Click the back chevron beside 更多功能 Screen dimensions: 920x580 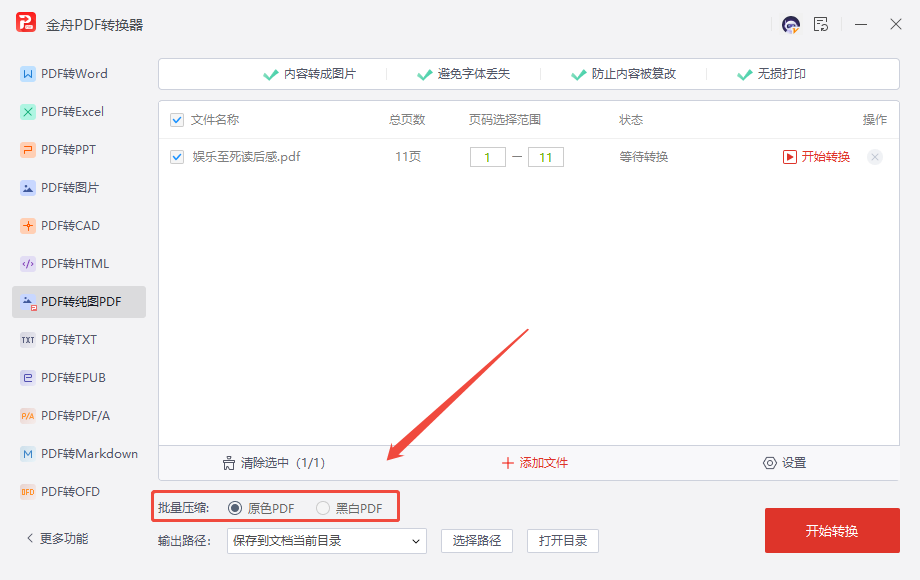[x=30, y=538]
